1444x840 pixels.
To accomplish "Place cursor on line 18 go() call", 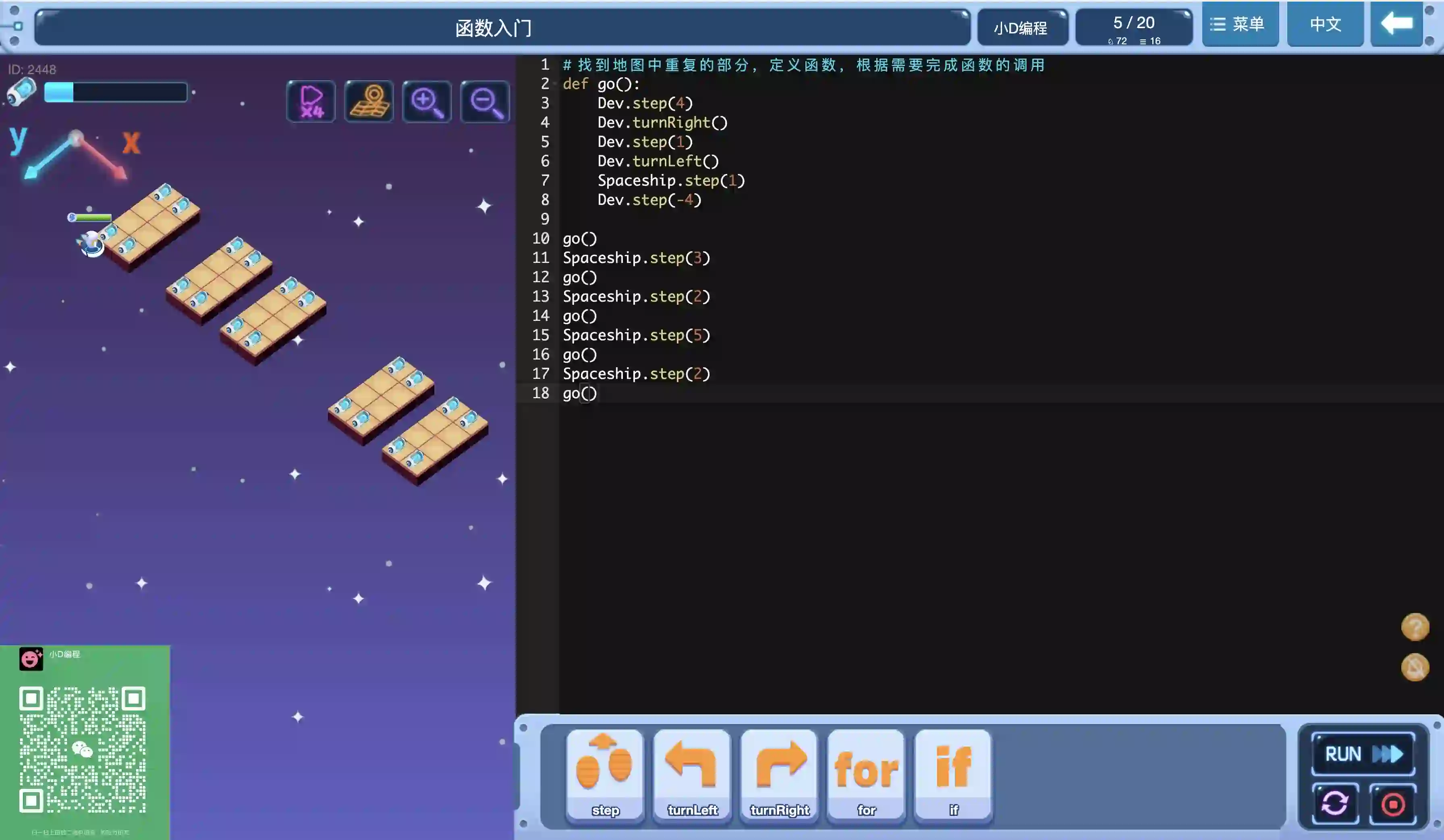I will (x=580, y=393).
